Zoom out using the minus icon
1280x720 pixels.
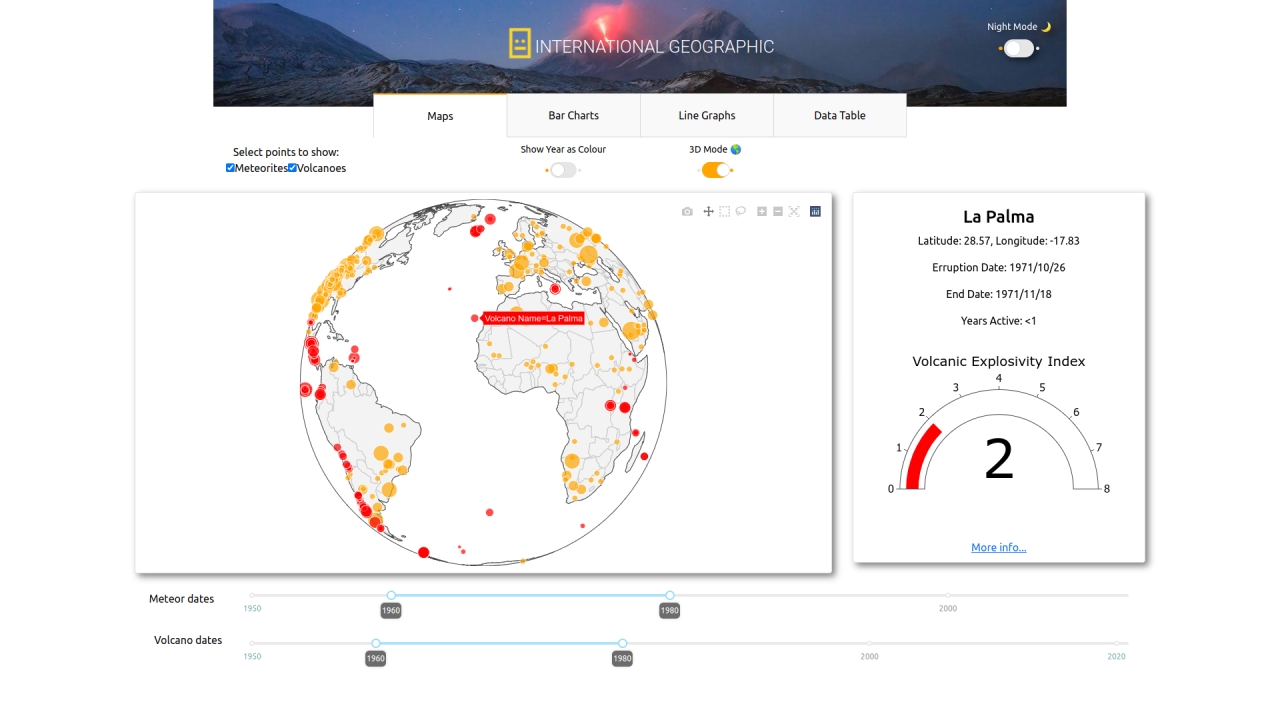[778, 211]
